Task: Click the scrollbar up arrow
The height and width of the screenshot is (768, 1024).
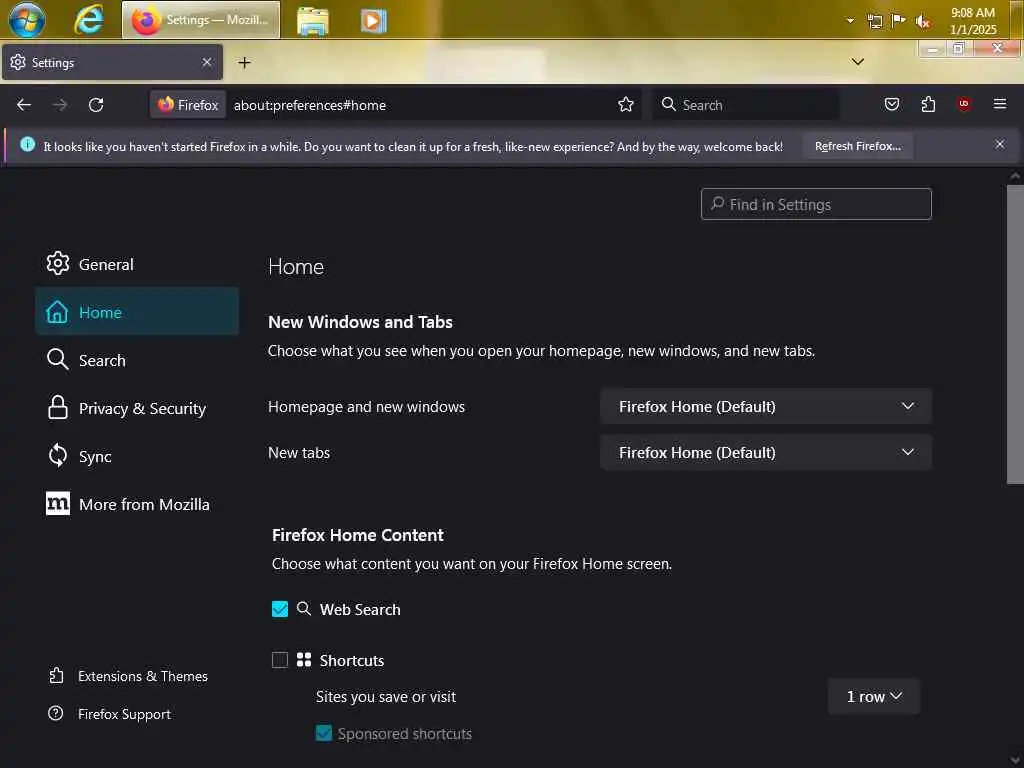Action: click(x=1015, y=176)
